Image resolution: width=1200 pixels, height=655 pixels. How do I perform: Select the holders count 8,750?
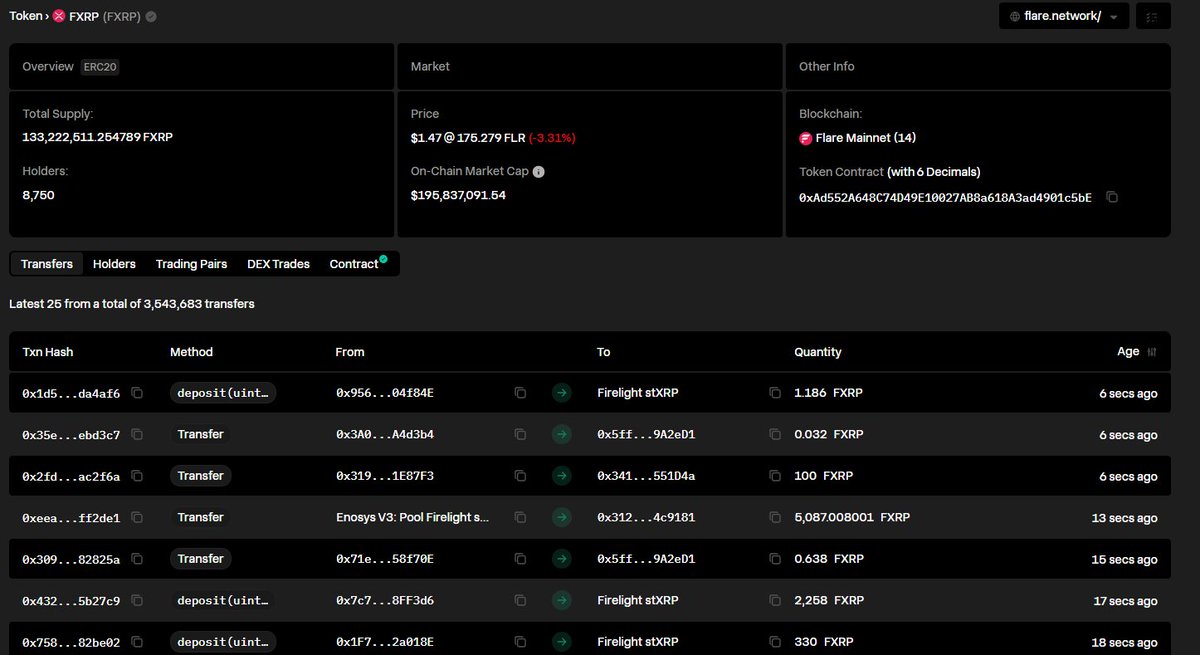(x=38, y=195)
